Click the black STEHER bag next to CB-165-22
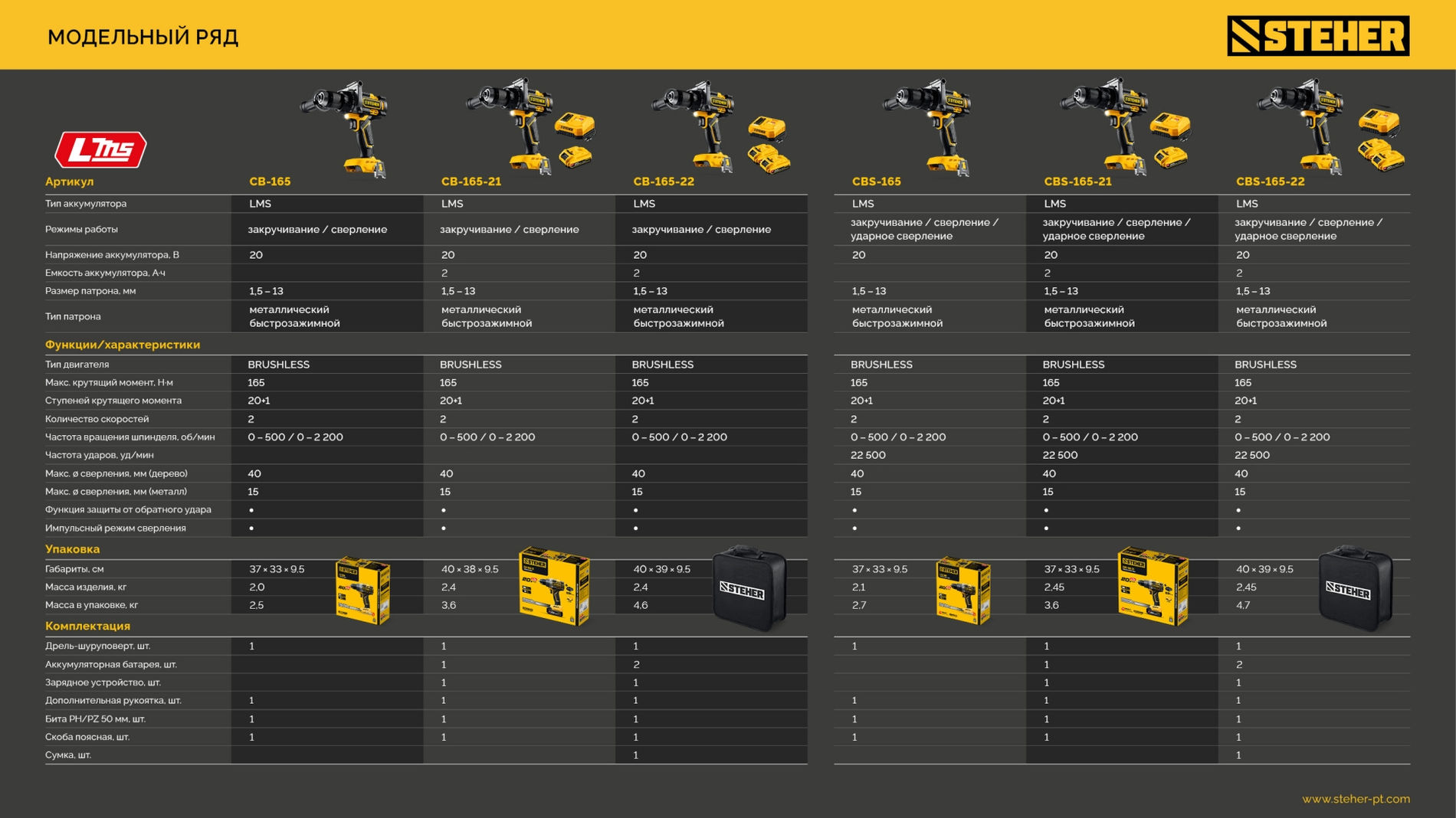The height and width of the screenshot is (818, 1456). (750, 588)
